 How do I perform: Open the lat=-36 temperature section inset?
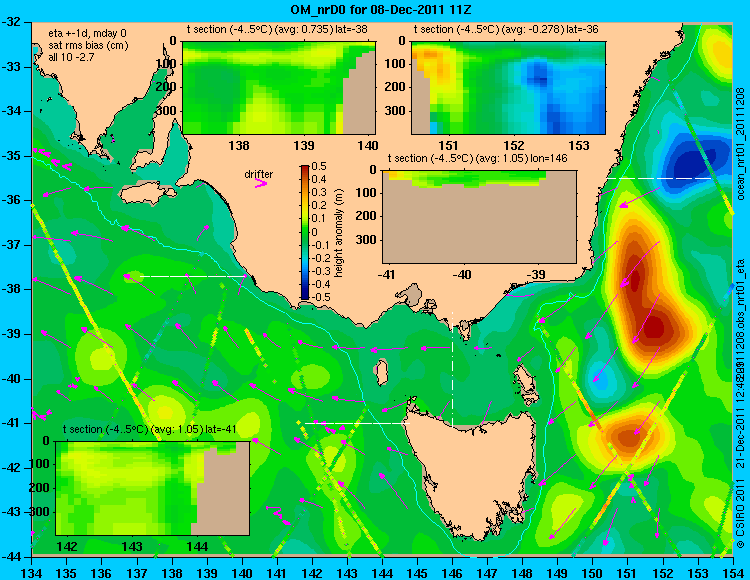click(x=508, y=88)
